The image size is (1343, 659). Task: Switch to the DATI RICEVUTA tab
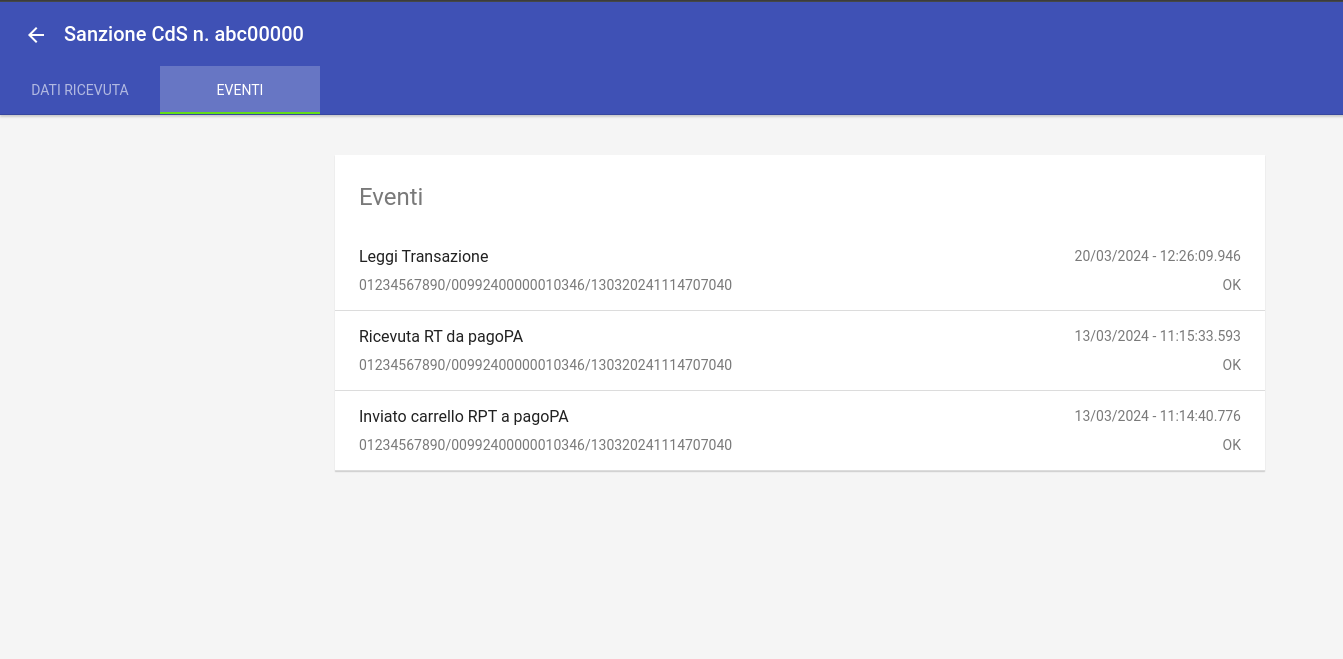(80, 90)
